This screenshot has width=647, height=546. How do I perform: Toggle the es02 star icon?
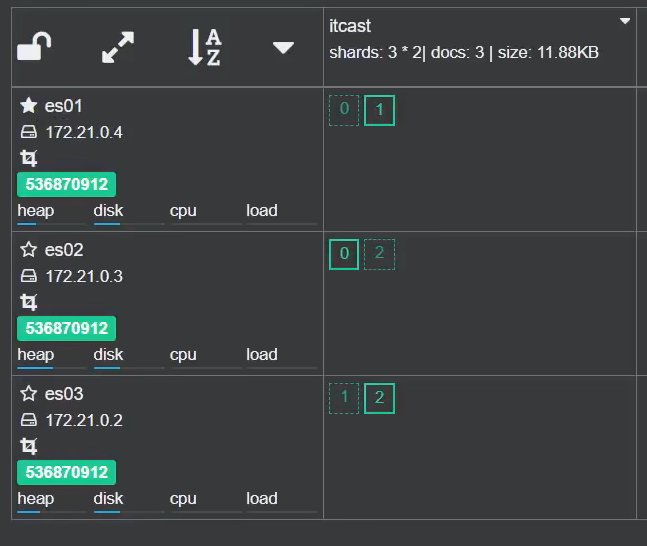(29, 250)
